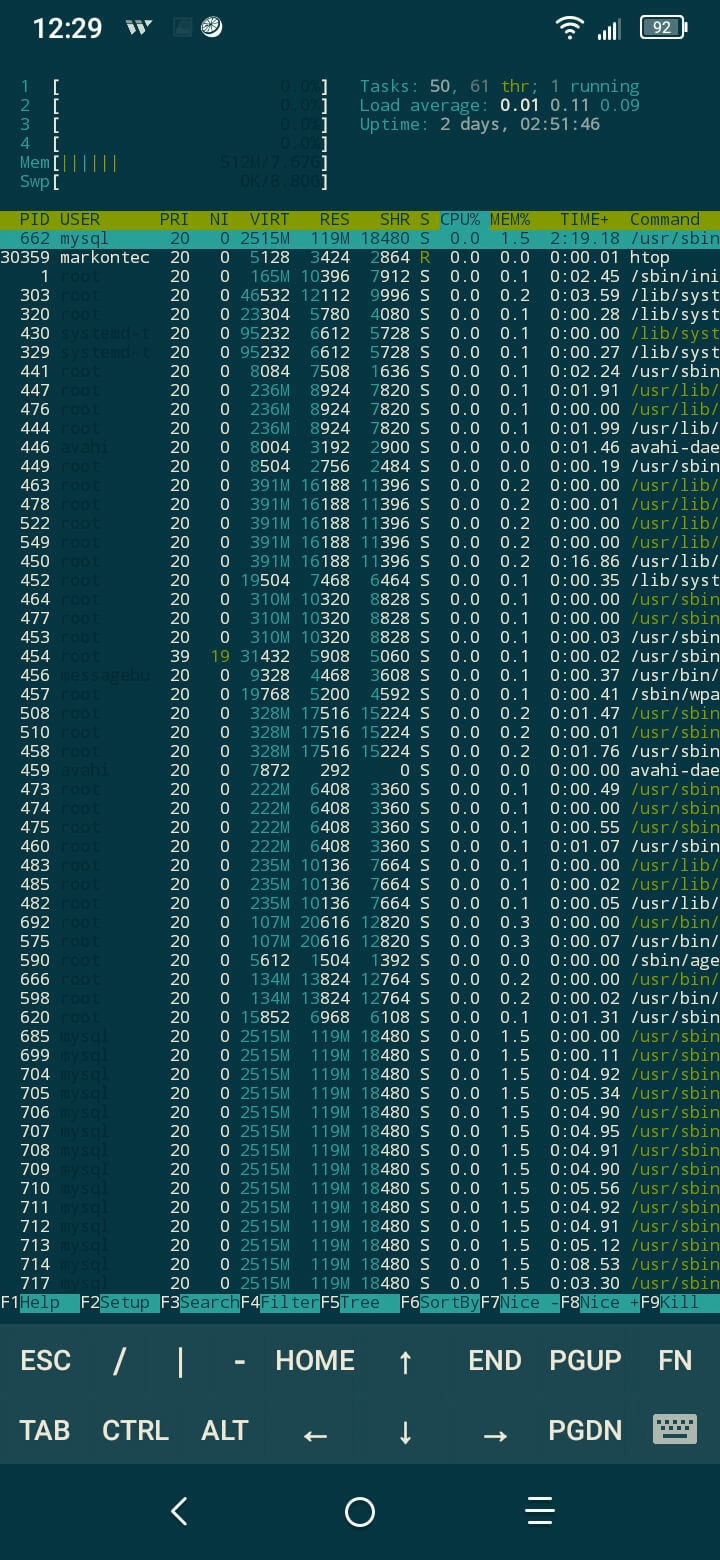
Task: Tap the dash extra key
Action: 240,1361
